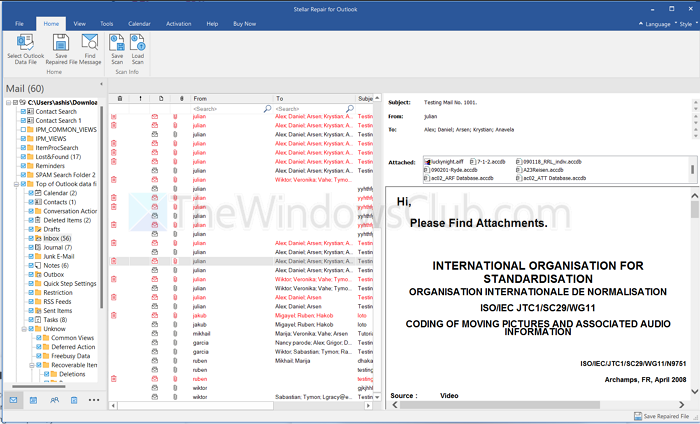Collapse the Unknow folder node
Screen dimensions: 700x424
24,328
